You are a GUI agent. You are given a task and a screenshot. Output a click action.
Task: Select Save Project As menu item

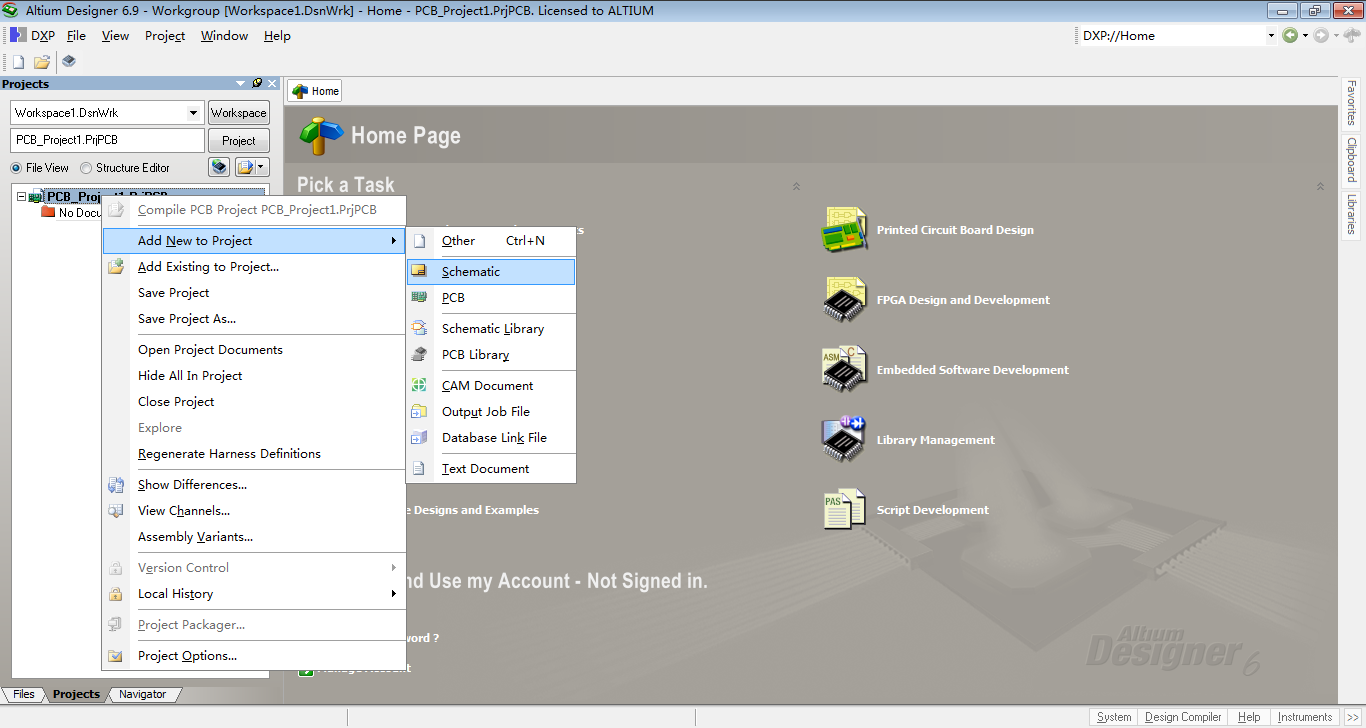click(x=254, y=318)
